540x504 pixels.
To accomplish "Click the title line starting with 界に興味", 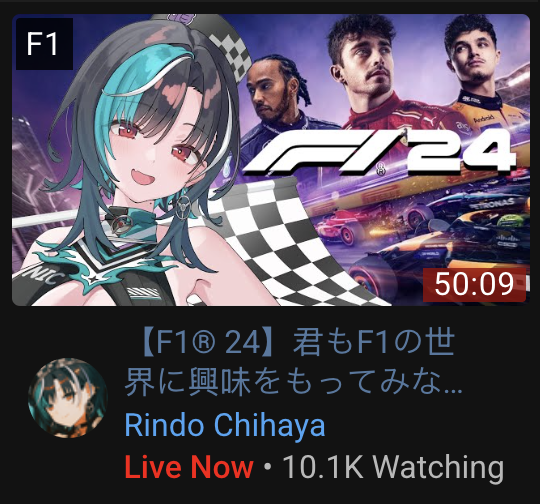I will click(293, 383).
